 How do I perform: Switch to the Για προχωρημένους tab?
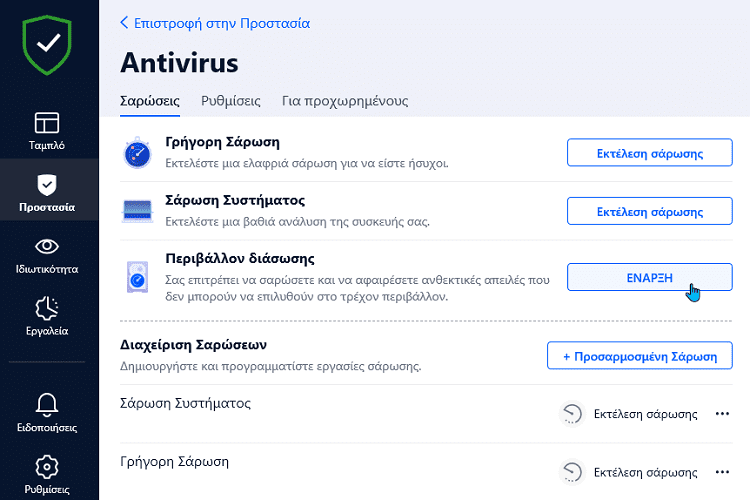(x=345, y=101)
